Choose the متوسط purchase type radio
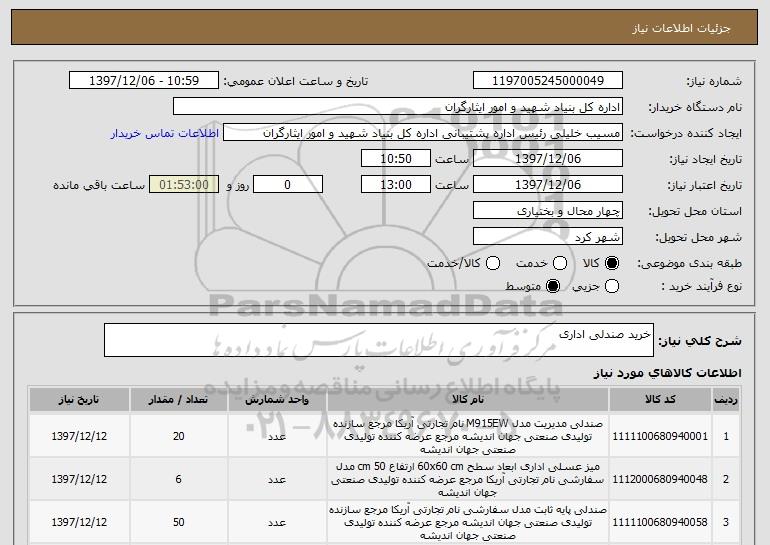Viewport: 770px width, 545px height. click(x=553, y=286)
